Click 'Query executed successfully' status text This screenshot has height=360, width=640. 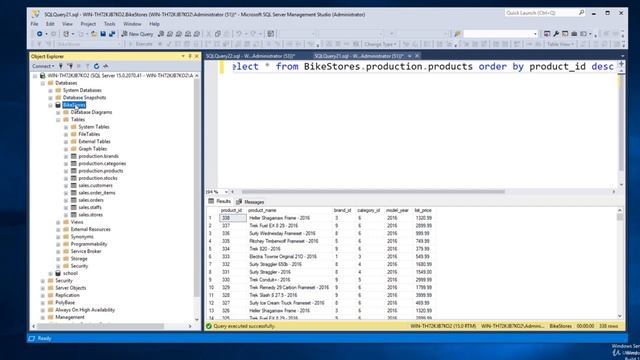pos(244,326)
